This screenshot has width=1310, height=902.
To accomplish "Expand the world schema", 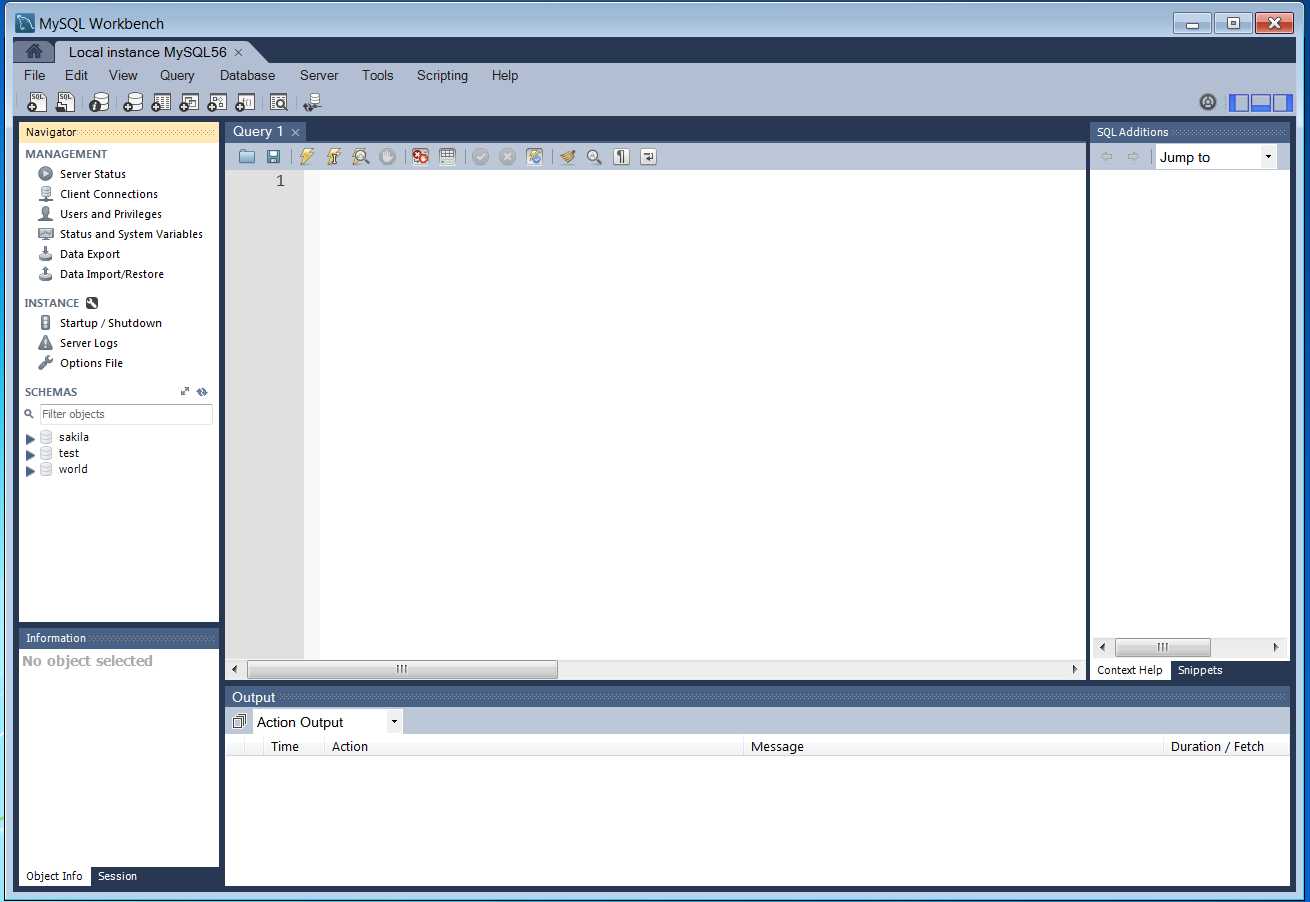I will [x=30, y=470].
